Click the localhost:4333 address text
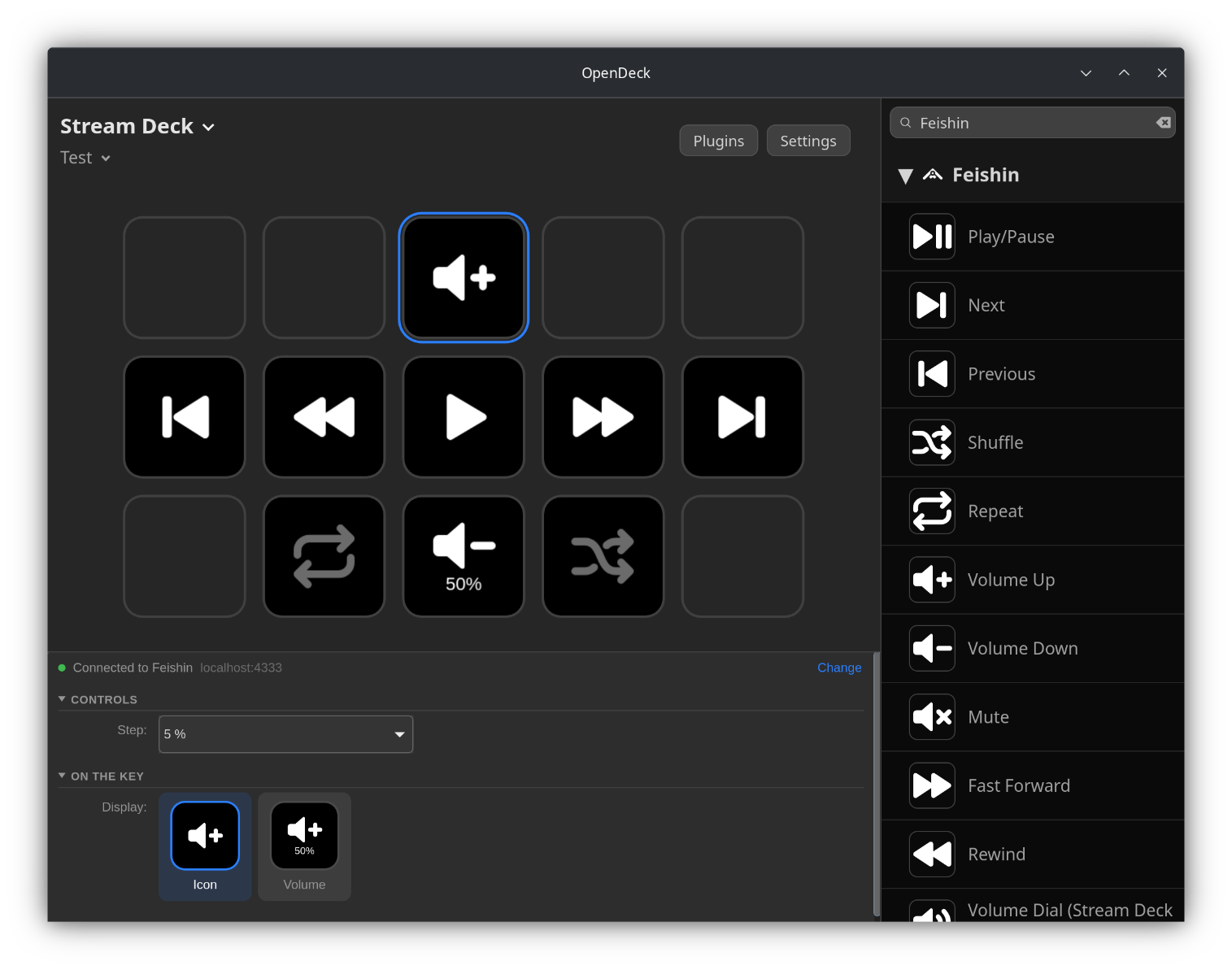 point(241,668)
